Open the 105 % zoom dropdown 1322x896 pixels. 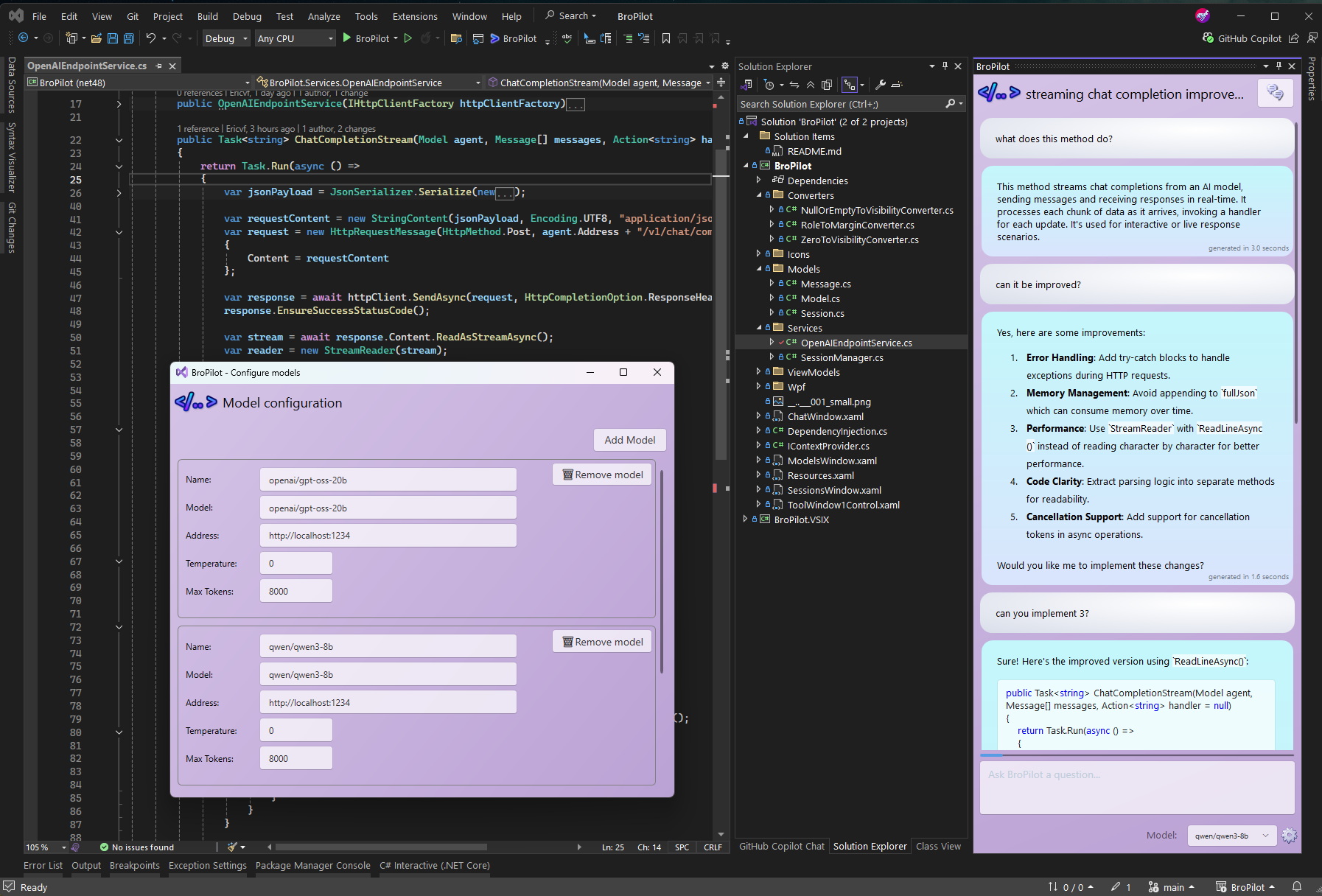pos(46,847)
